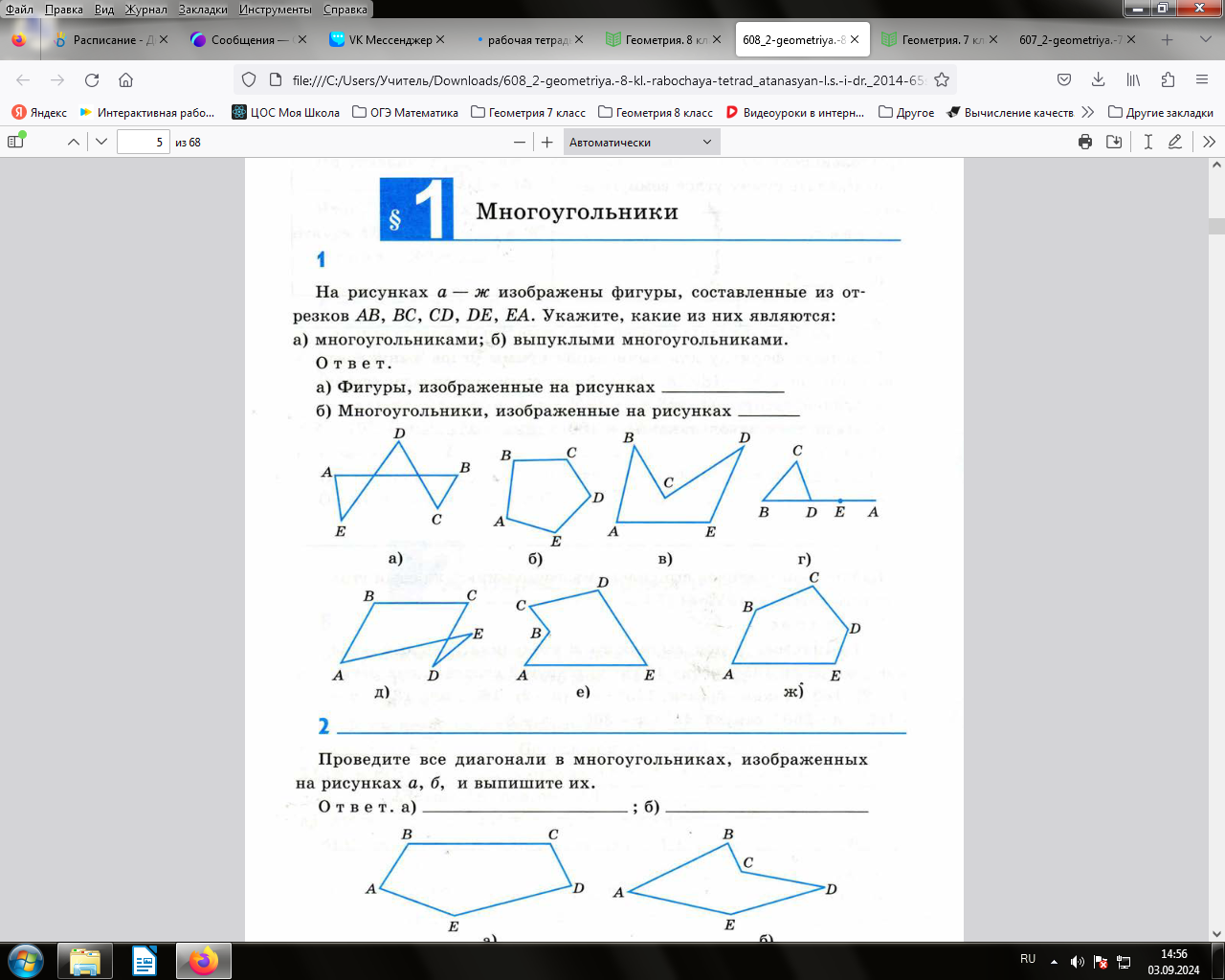This screenshot has width=1225, height=980.
Task: Go to the home page
Action: coord(125,80)
